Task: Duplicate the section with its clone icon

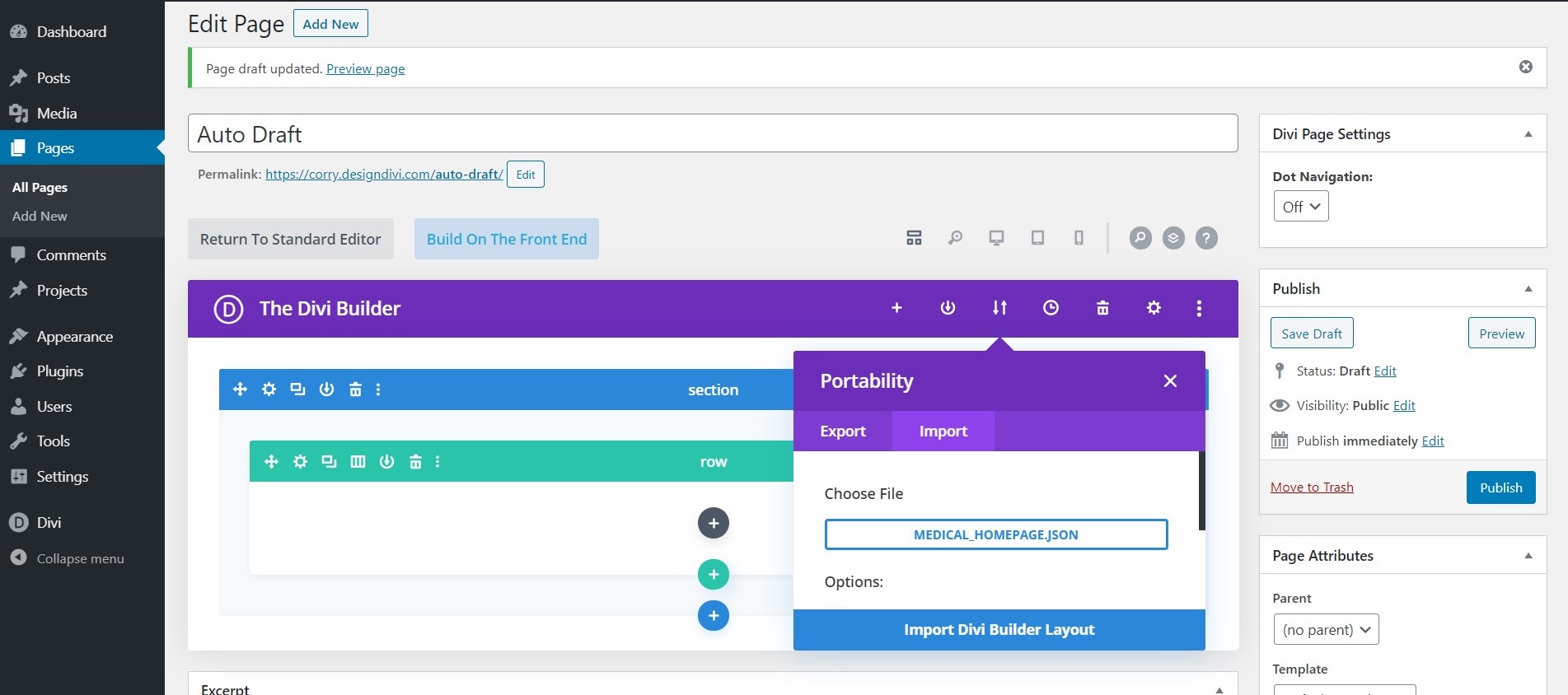Action: pos(297,389)
